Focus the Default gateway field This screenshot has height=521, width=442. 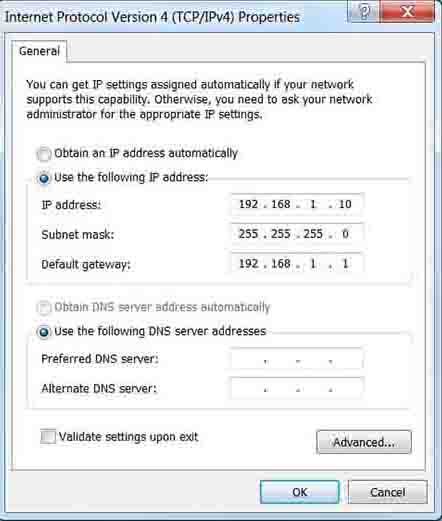click(x=296, y=264)
